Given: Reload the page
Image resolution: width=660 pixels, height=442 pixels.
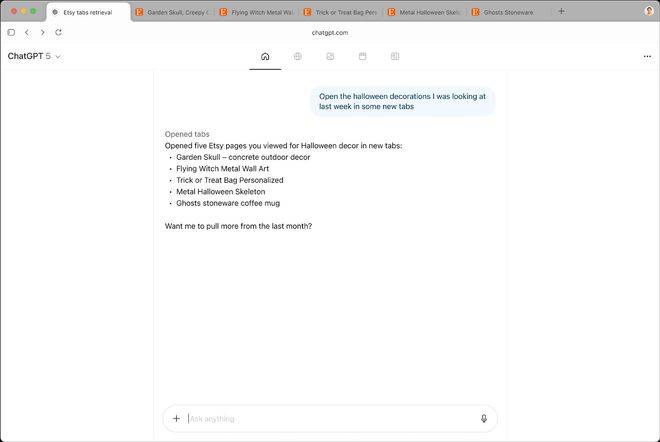Looking at the screenshot, I should coord(58,32).
